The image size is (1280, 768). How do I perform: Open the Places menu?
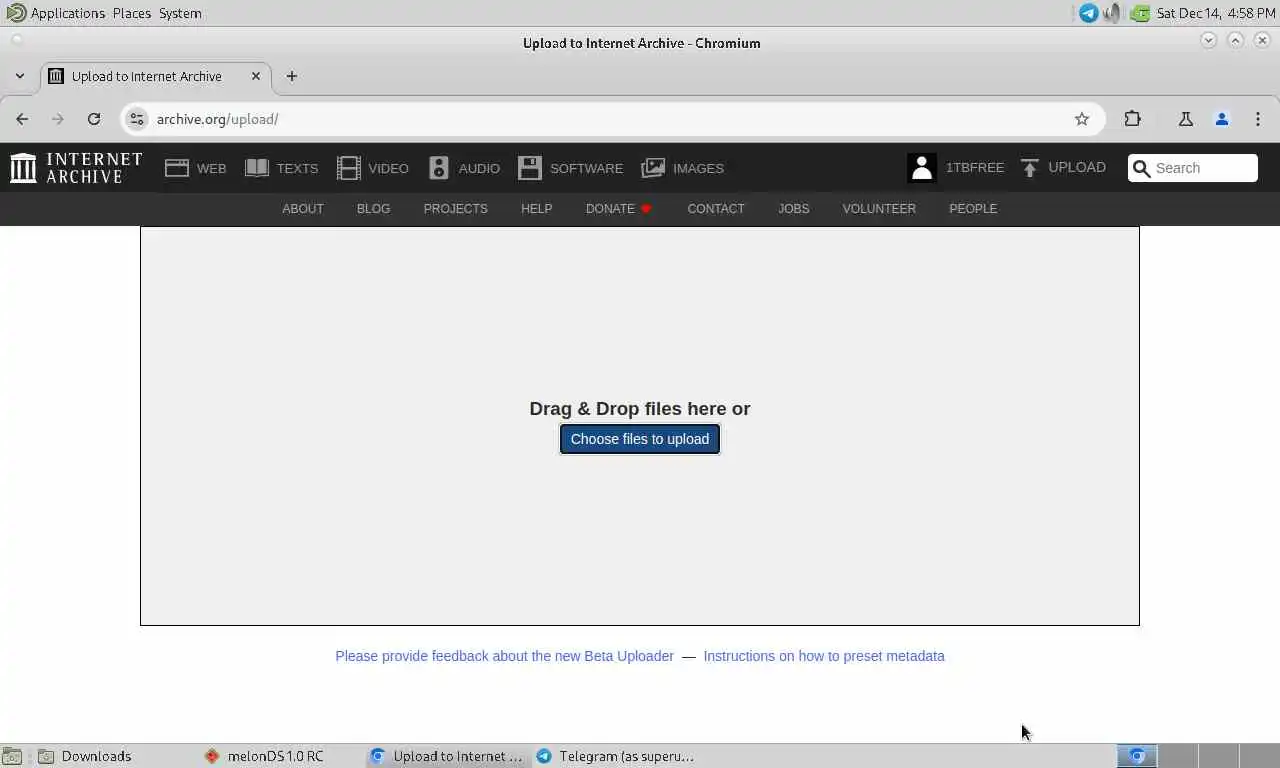tap(132, 13)
